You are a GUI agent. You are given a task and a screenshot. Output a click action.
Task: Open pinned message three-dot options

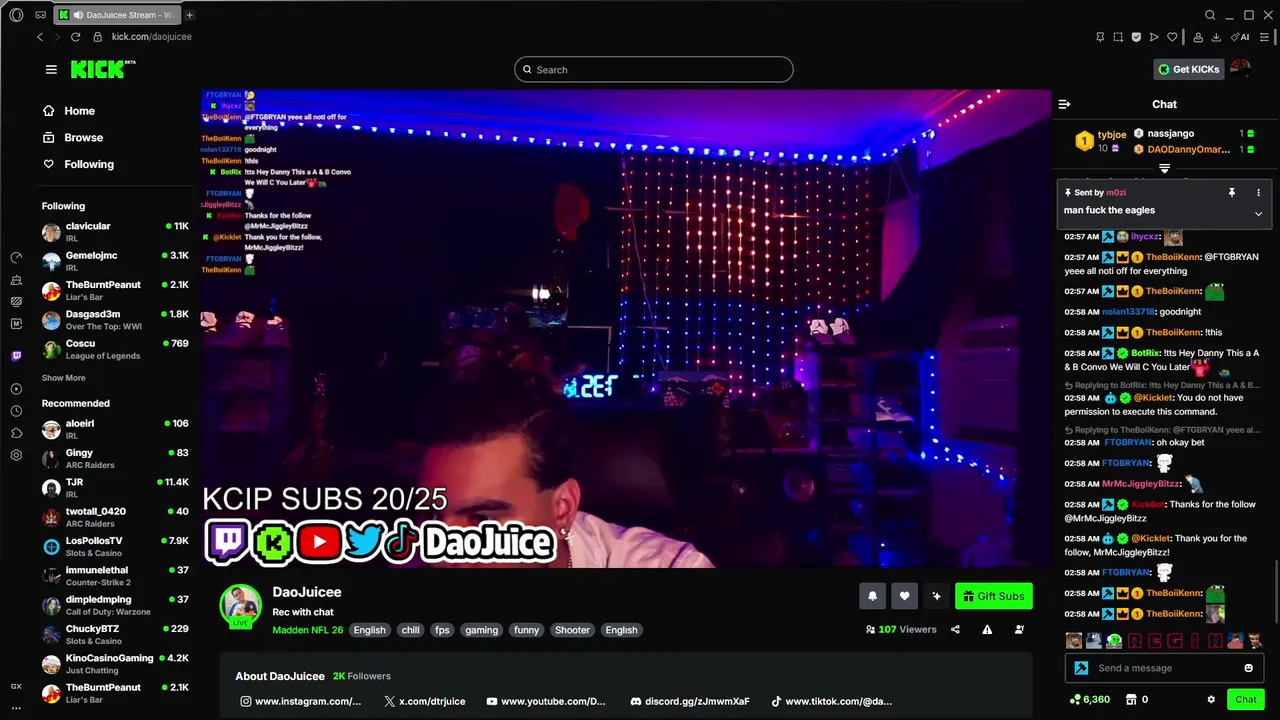[1258, 192]
